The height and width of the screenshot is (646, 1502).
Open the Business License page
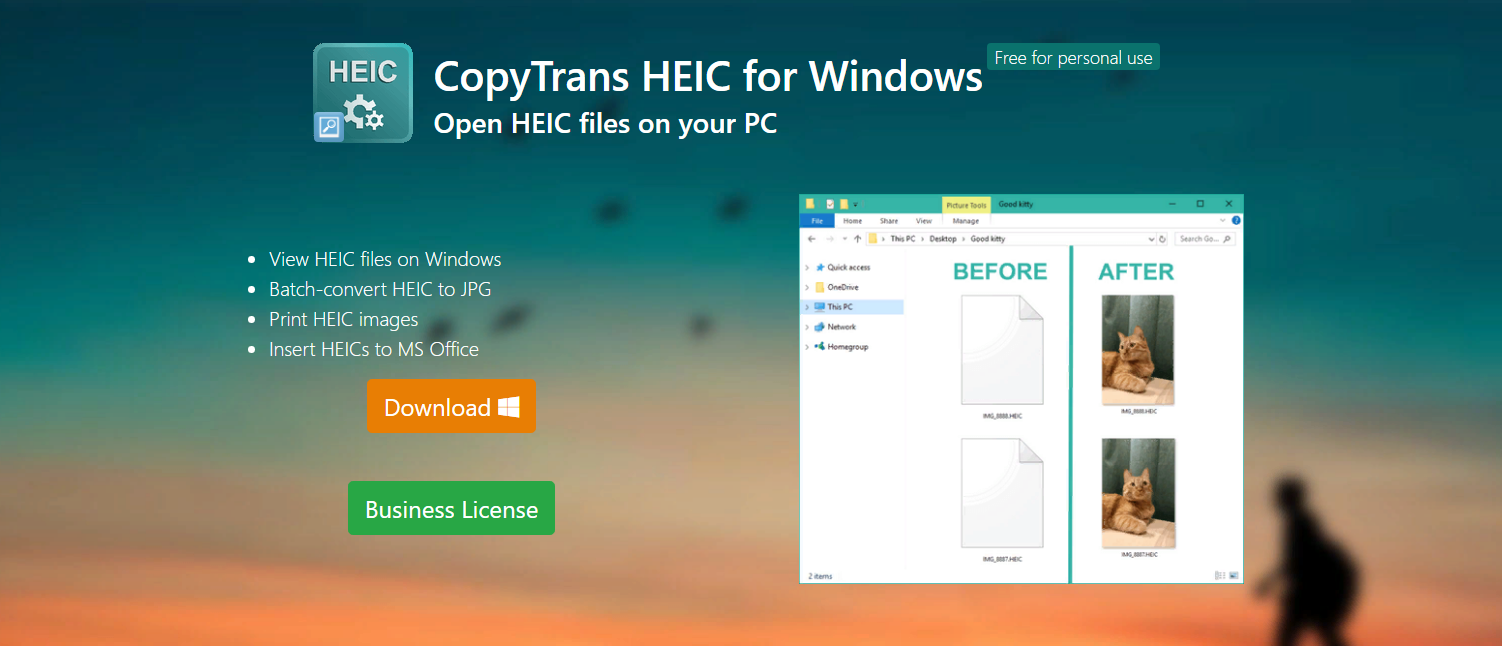[x=451, y=509]
